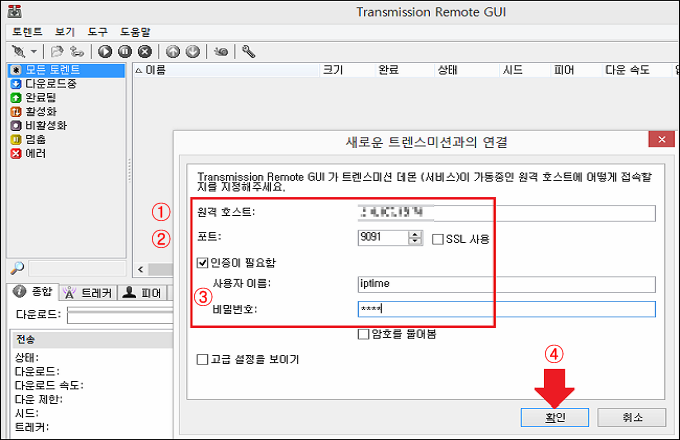Open the 도움말 menu
Viewport: 680px width, 440px height.
135,32
